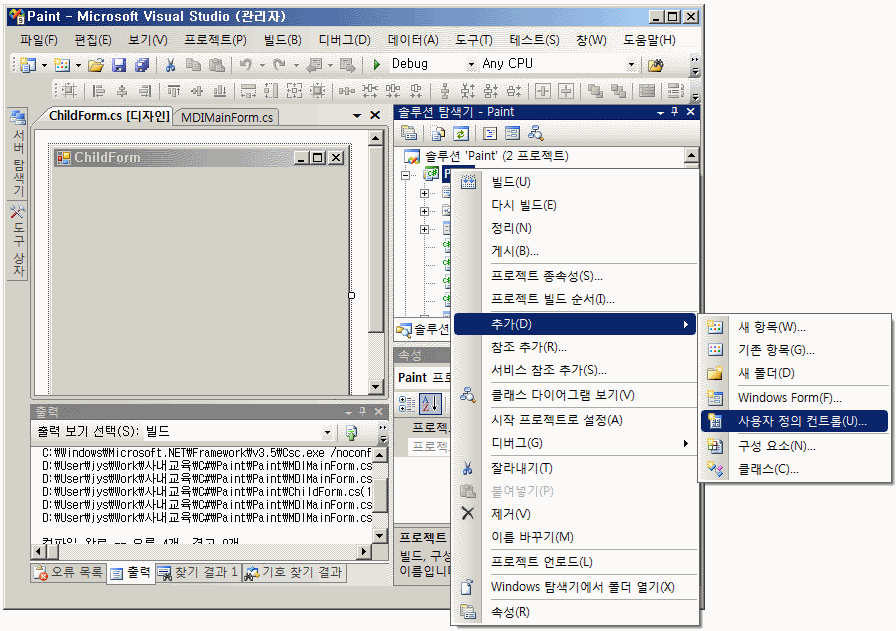This screenshot has width=896, height=631.
Task: Choose 프로젝트 언로드(L) in context menu
Action: click(x=575, y=562)
